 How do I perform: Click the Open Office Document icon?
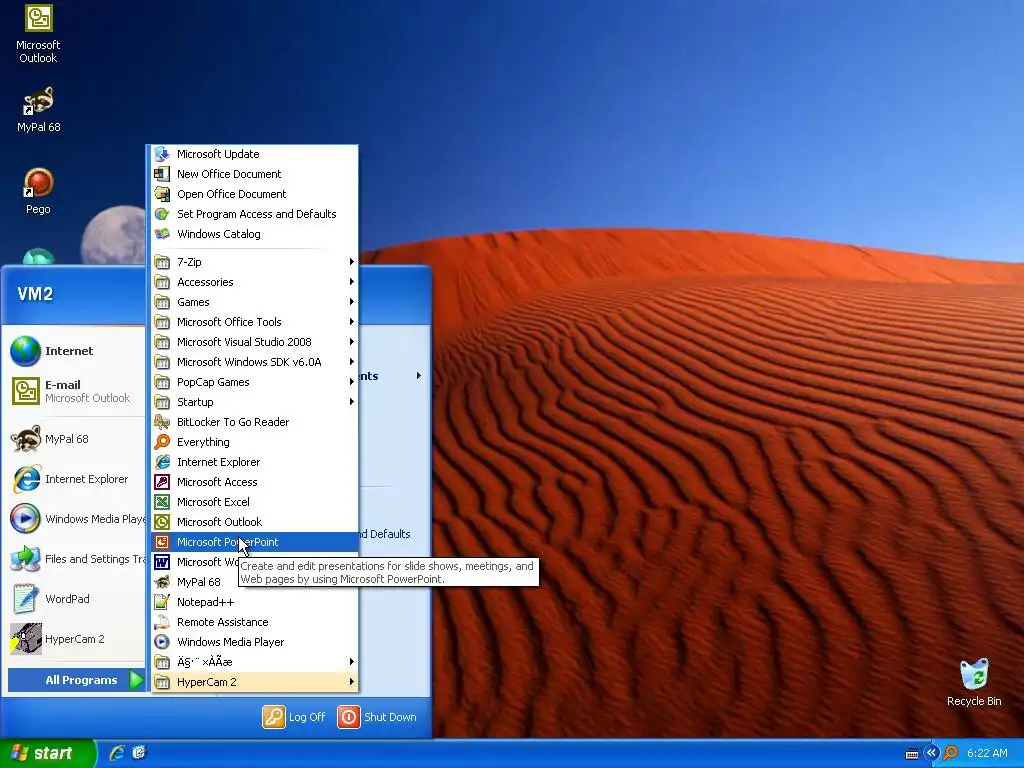[162, 194]
